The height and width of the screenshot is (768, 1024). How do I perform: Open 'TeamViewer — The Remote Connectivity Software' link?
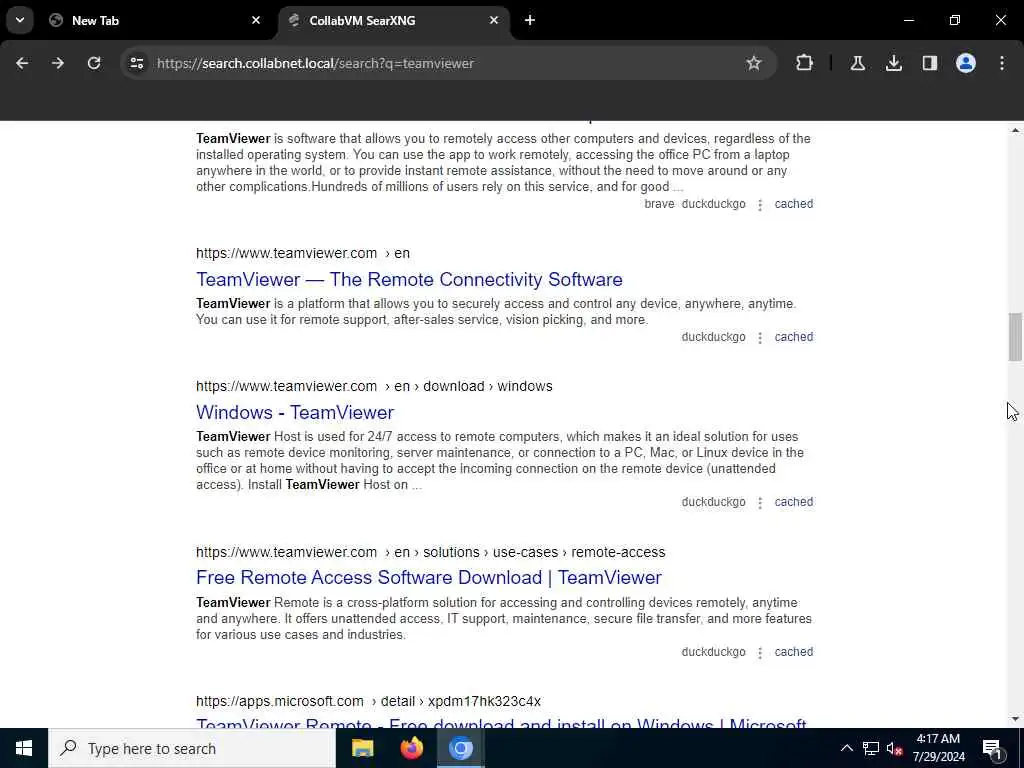pos(409,280)
